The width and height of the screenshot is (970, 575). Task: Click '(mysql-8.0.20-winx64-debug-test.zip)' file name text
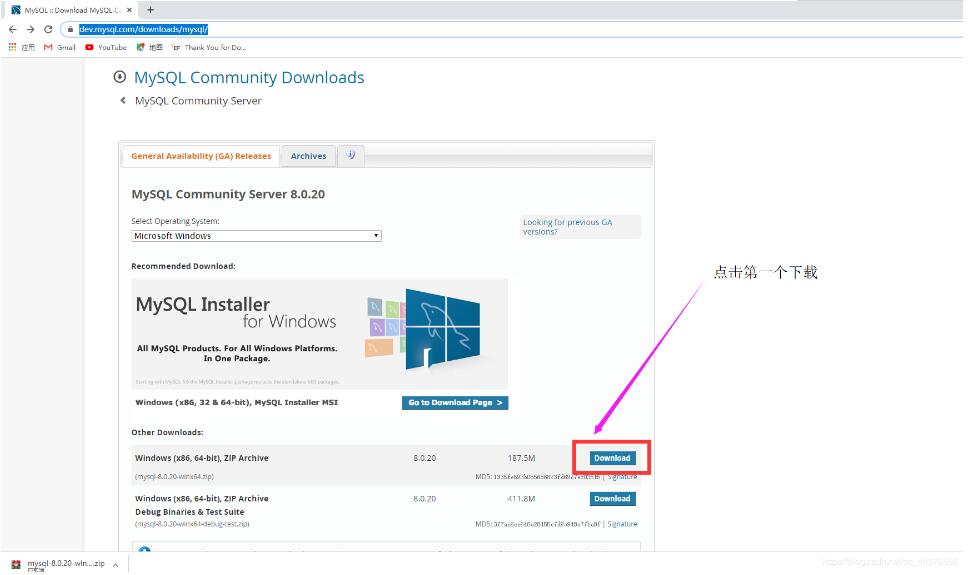tap(192, 524)
